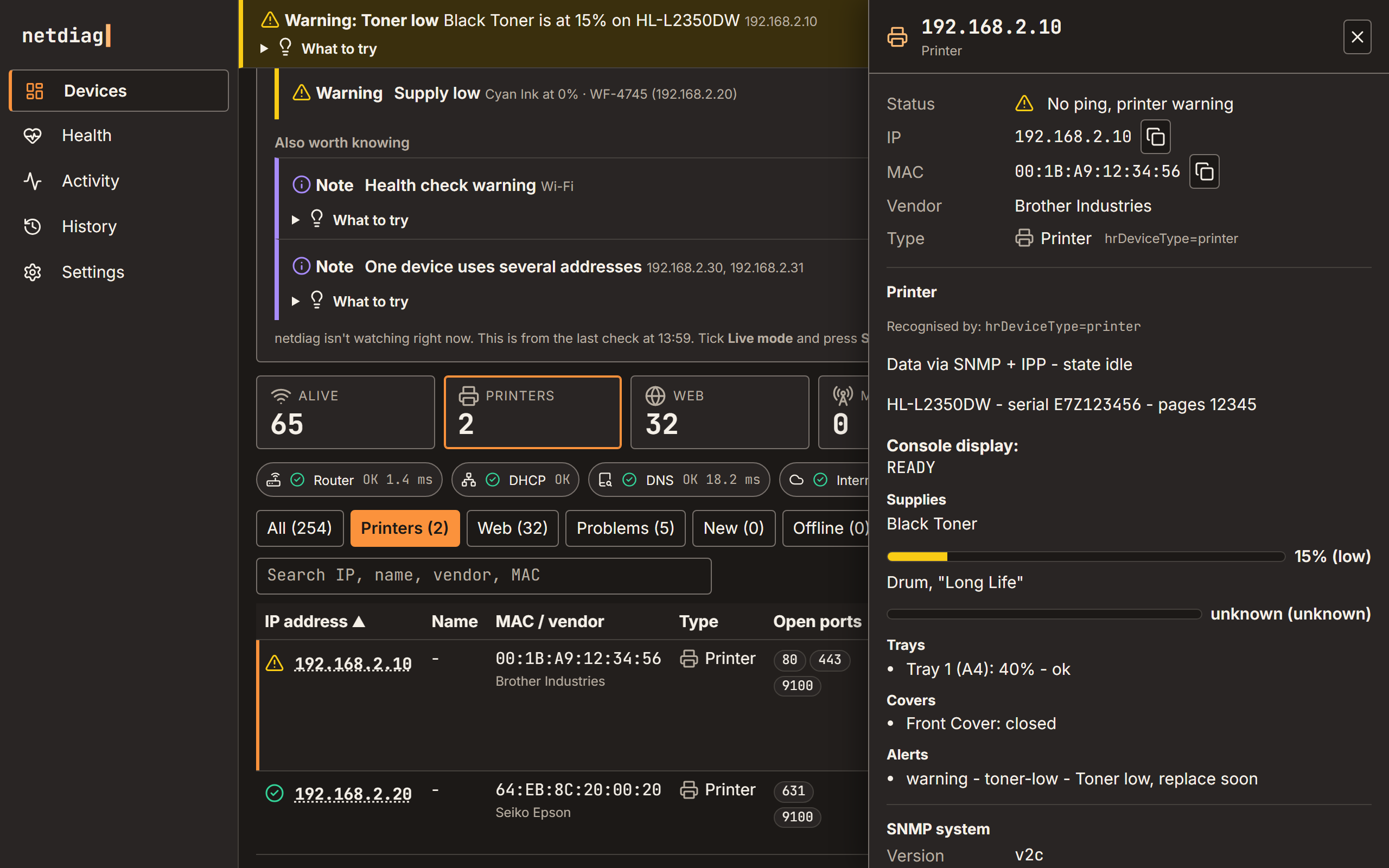Open device link 192.168.2.20
Viewport: 1389px width, 868px height.
pyautogui.click(x=353, y=794)
